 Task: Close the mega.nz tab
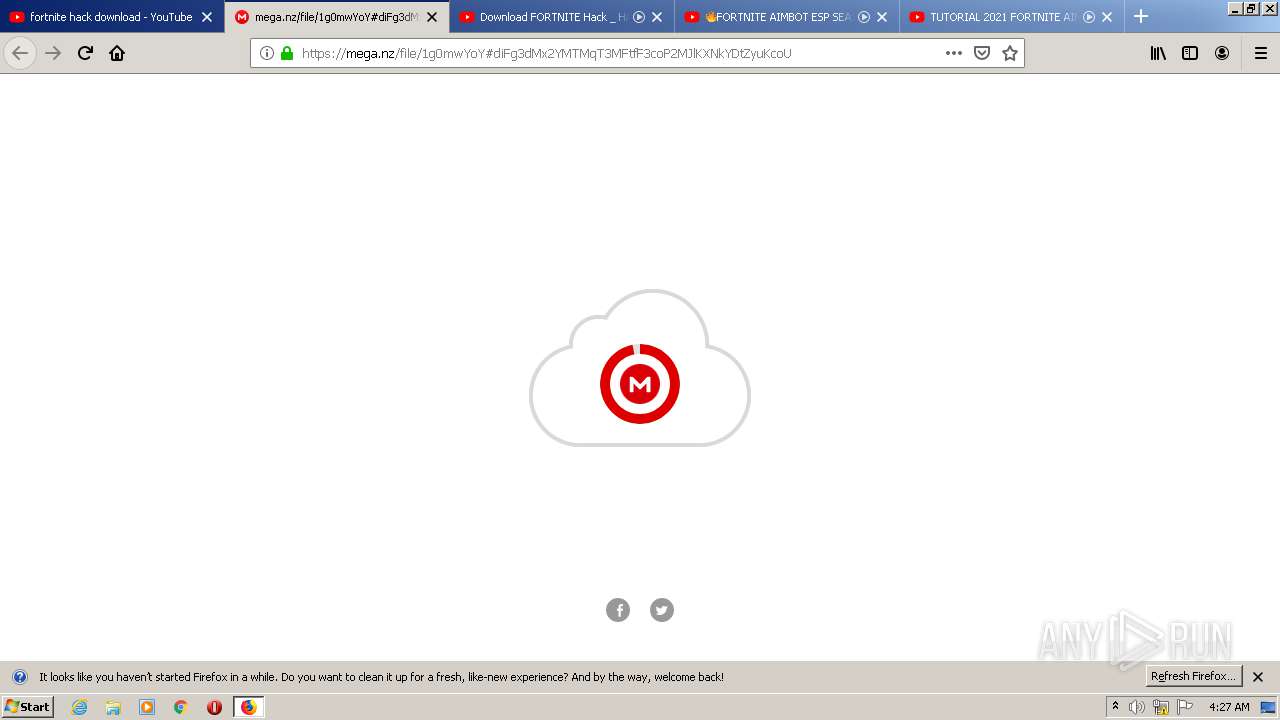[x=432, y=17]
